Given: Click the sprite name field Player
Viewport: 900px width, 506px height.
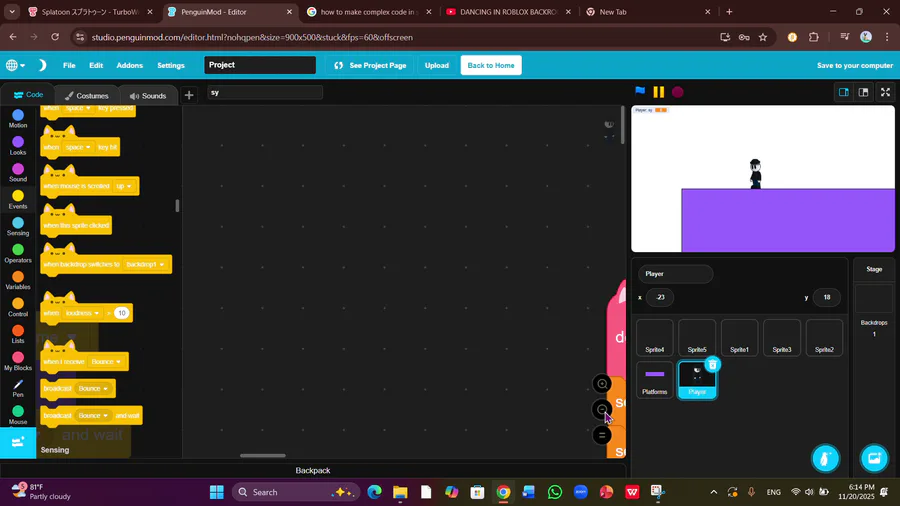Looking at the screenshot, I should pyautogui.click(x=676, y=274).
